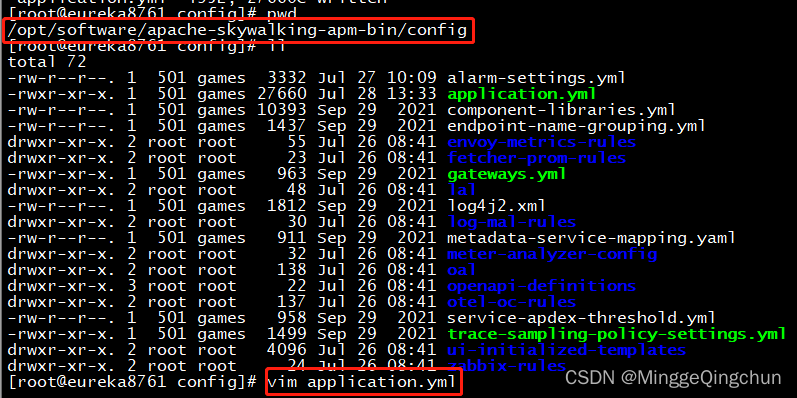This screenshot has height=398, width=797.
Task: Select the fetcher-prom-rules directory name
Action: [x=536, y=158]
